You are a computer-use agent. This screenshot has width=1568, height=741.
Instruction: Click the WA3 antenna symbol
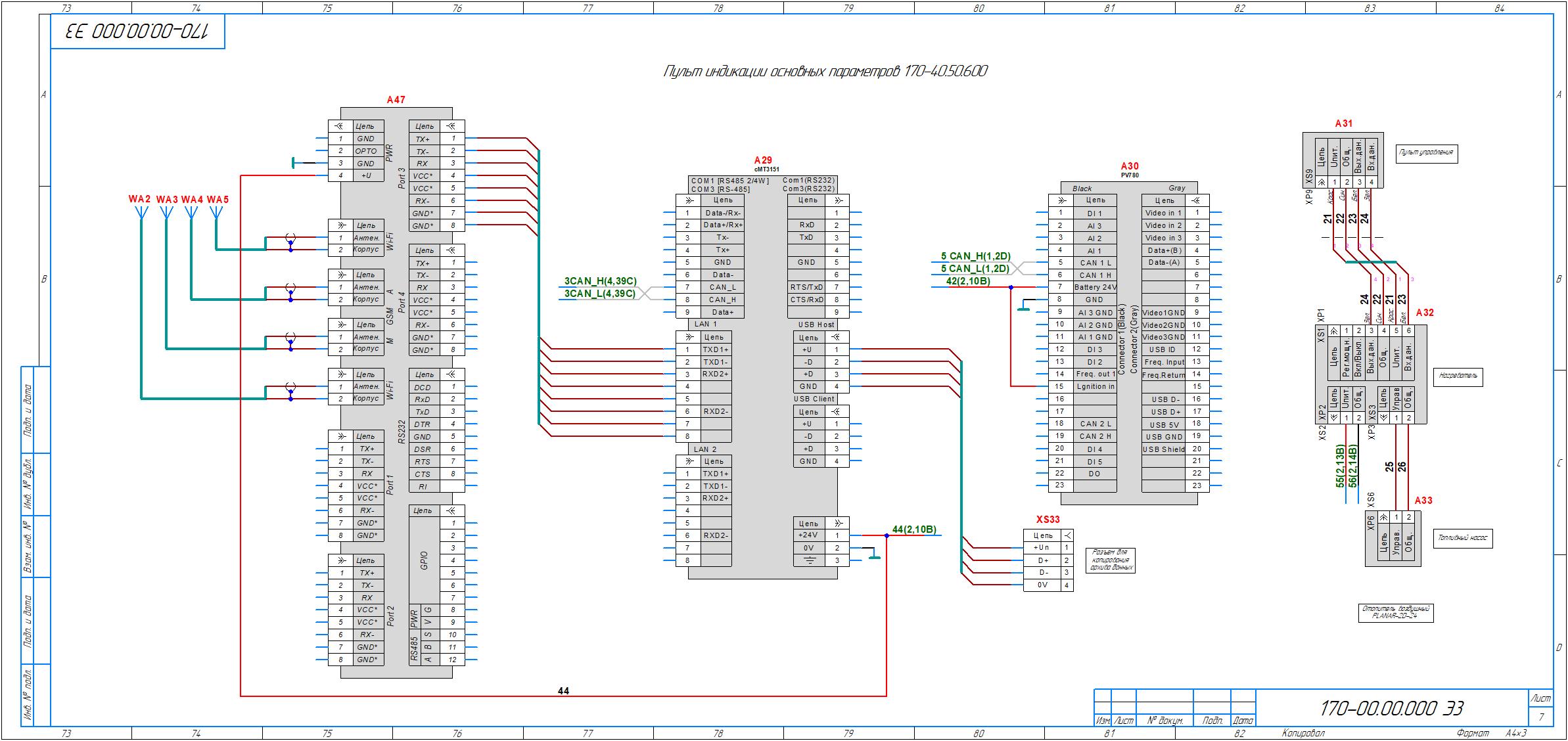tap(166, 212)
